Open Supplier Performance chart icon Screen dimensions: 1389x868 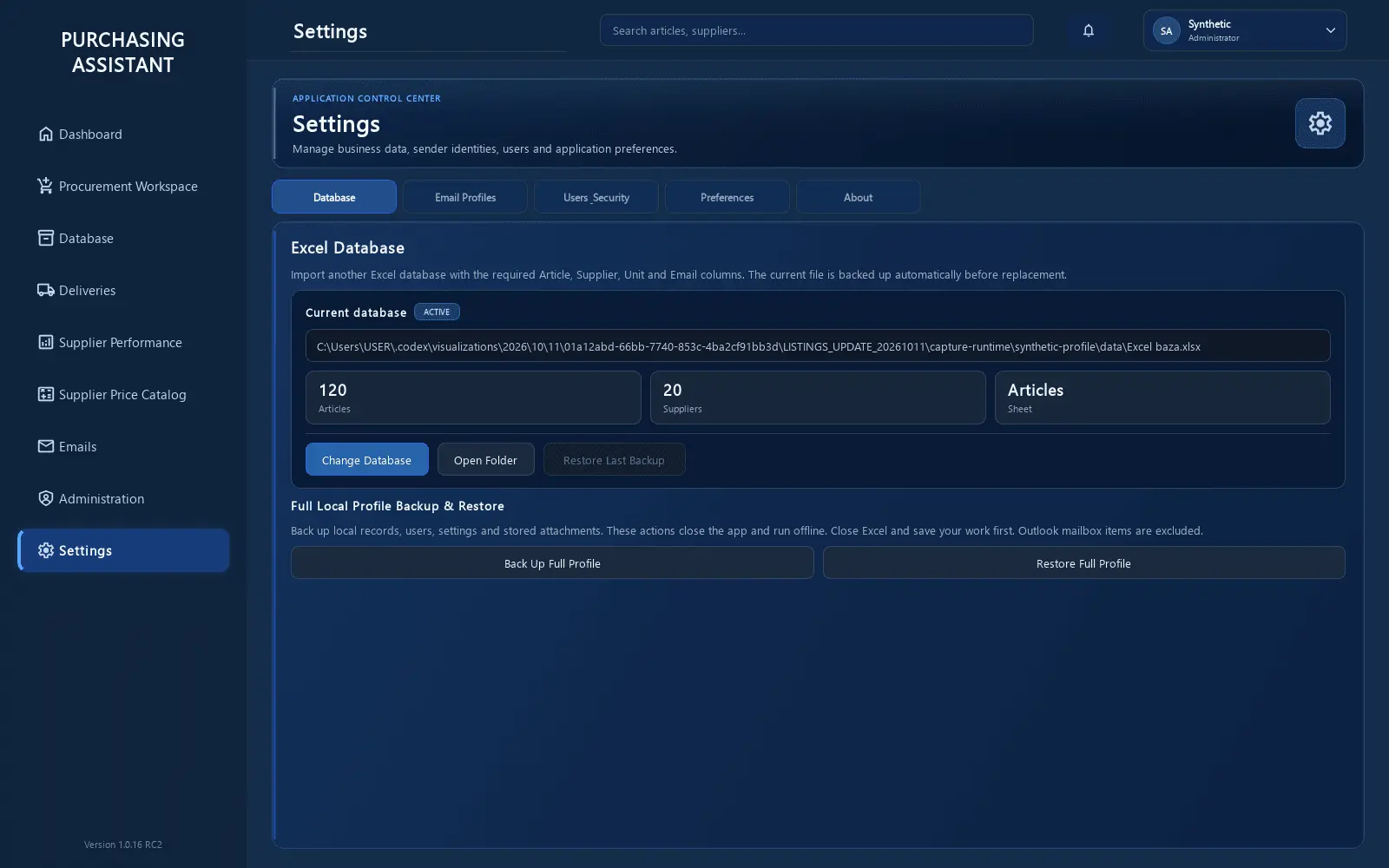pos(46,342)
